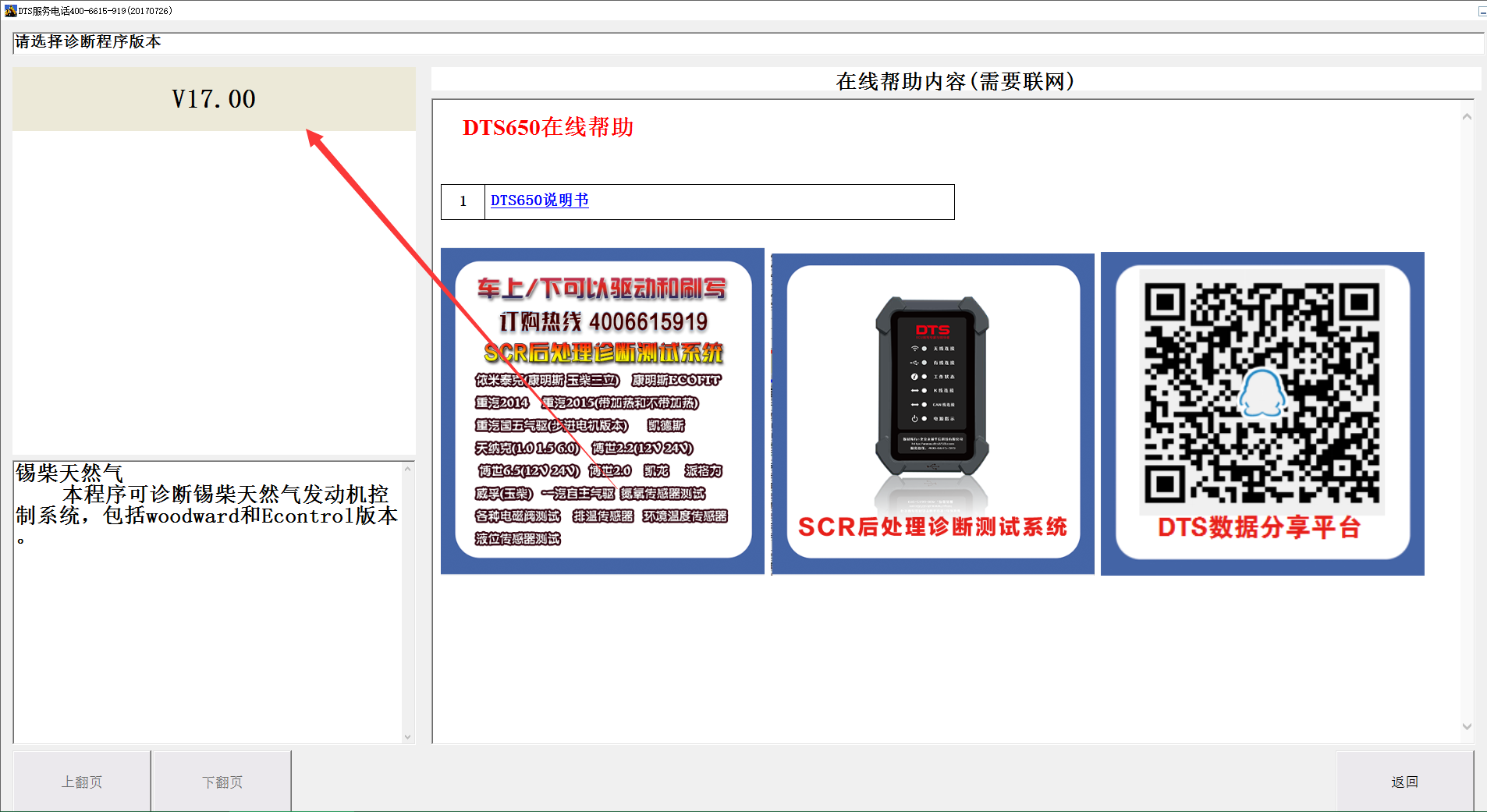The image size is (1487, 812).
Task: Click the SCR promo banner with hotline 4006615919
Action: (602, 411)
